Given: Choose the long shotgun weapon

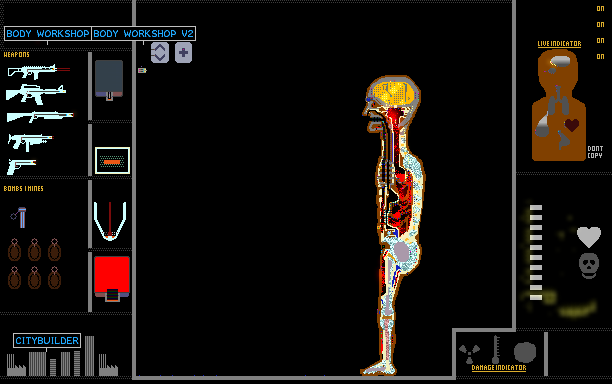Looking at the screenshot, I should coord(40,117).
